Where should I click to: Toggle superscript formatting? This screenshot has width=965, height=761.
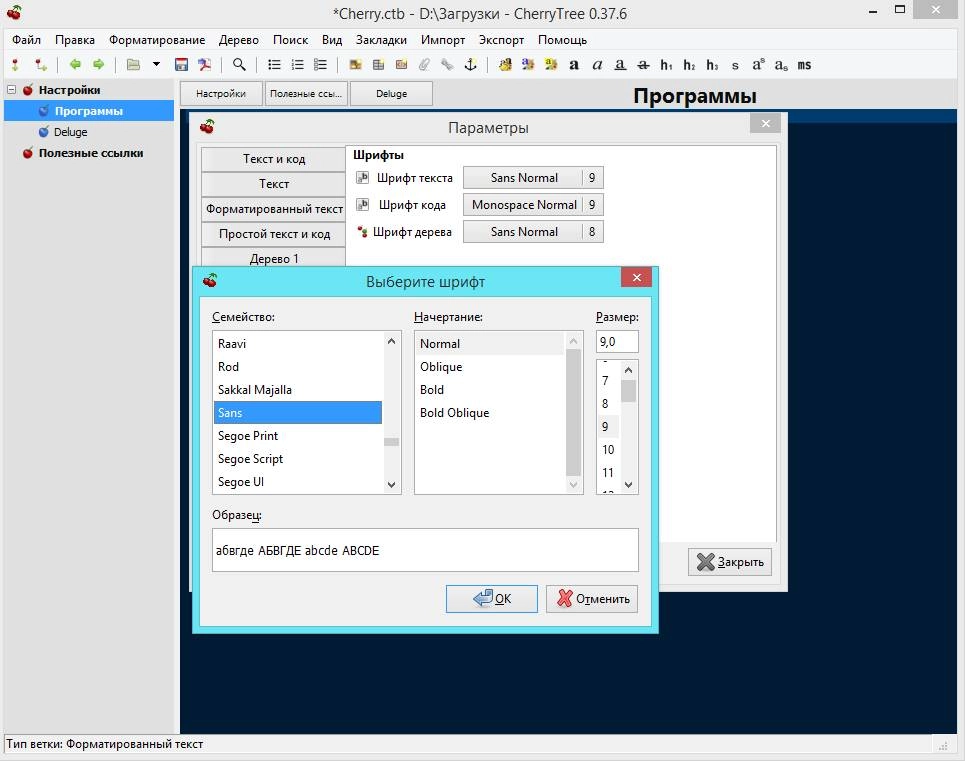[x=758, y=65]
